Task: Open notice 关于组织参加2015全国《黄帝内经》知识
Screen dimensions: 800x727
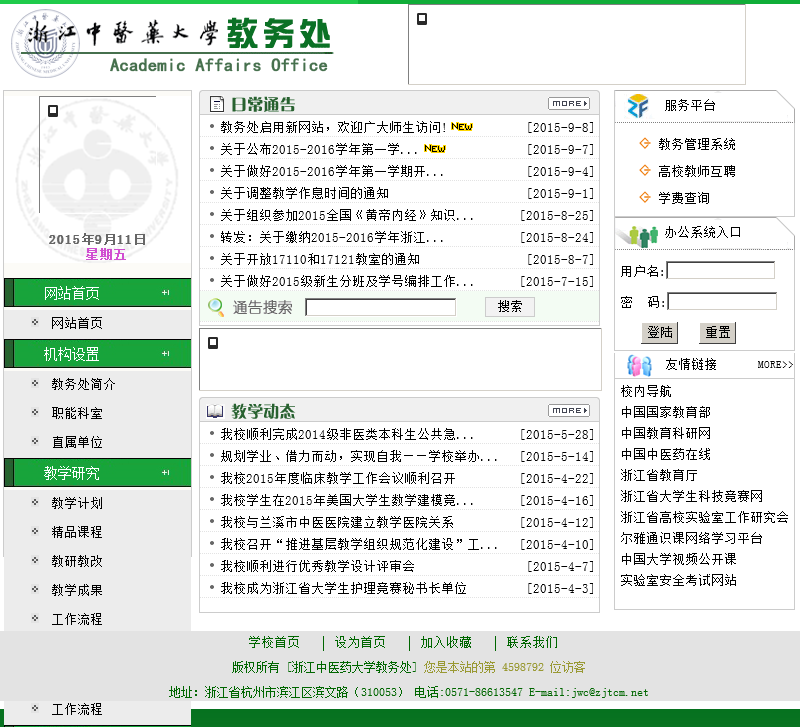Action: point(346,215)
